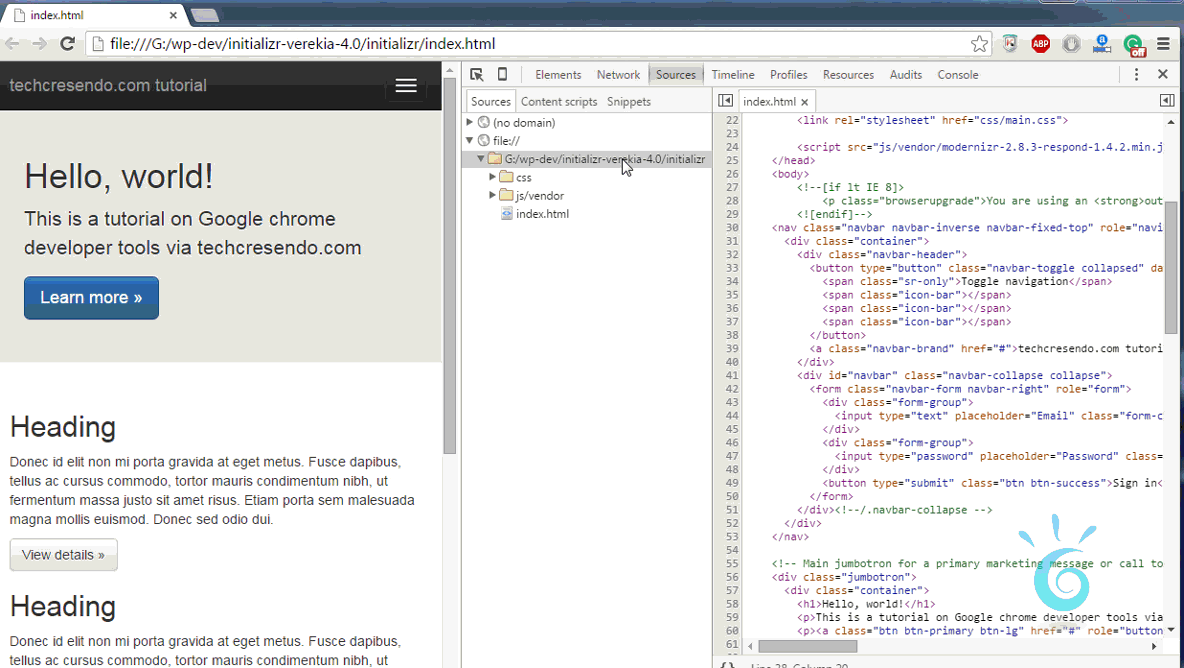This screenshot has height=668, width=1184.
Task: Expand the js/vendor folder arrow
Action: (492, 195)
